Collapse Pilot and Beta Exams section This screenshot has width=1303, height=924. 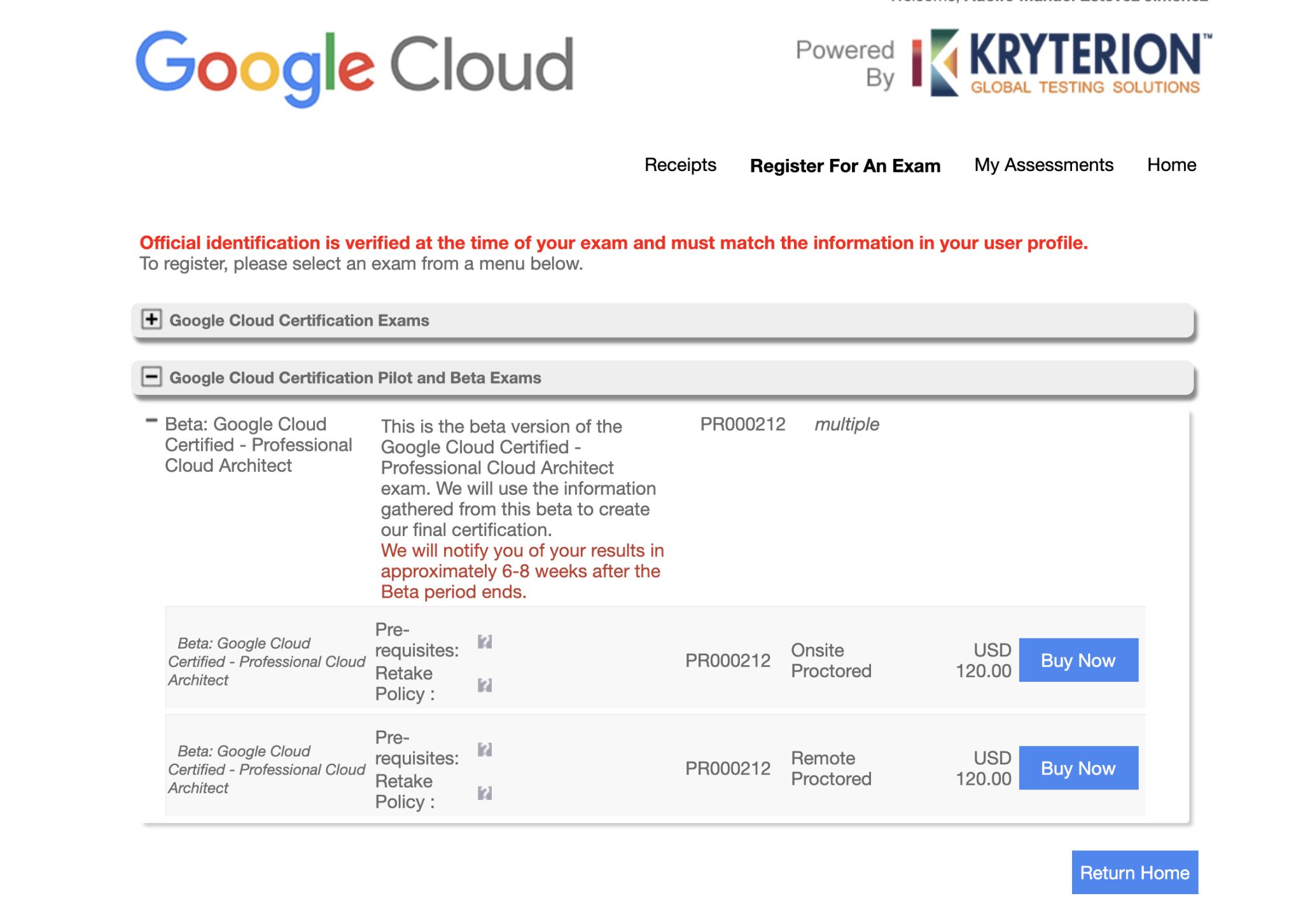pos(151,376)
